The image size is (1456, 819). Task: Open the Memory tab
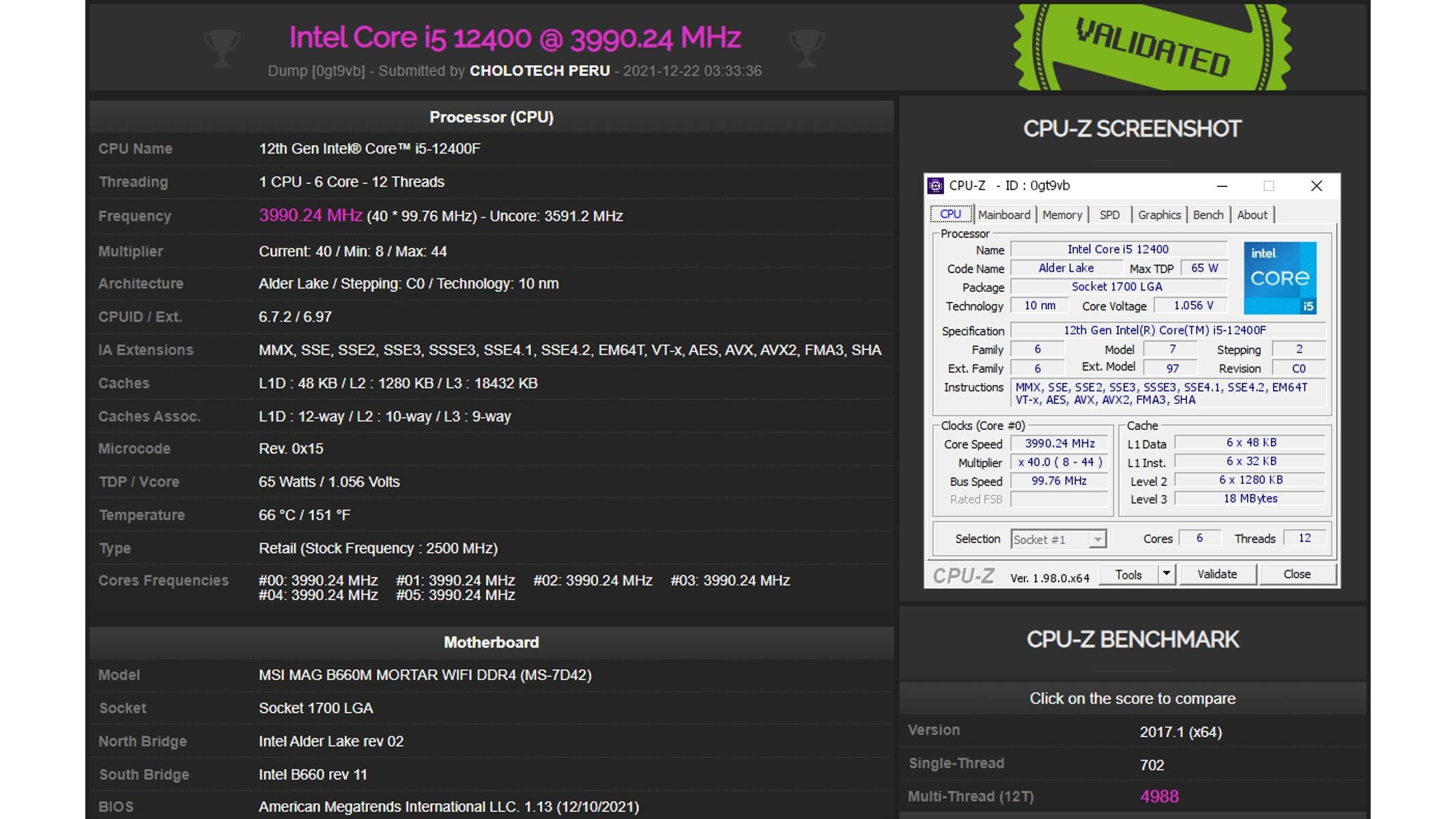coord(1062,214)
